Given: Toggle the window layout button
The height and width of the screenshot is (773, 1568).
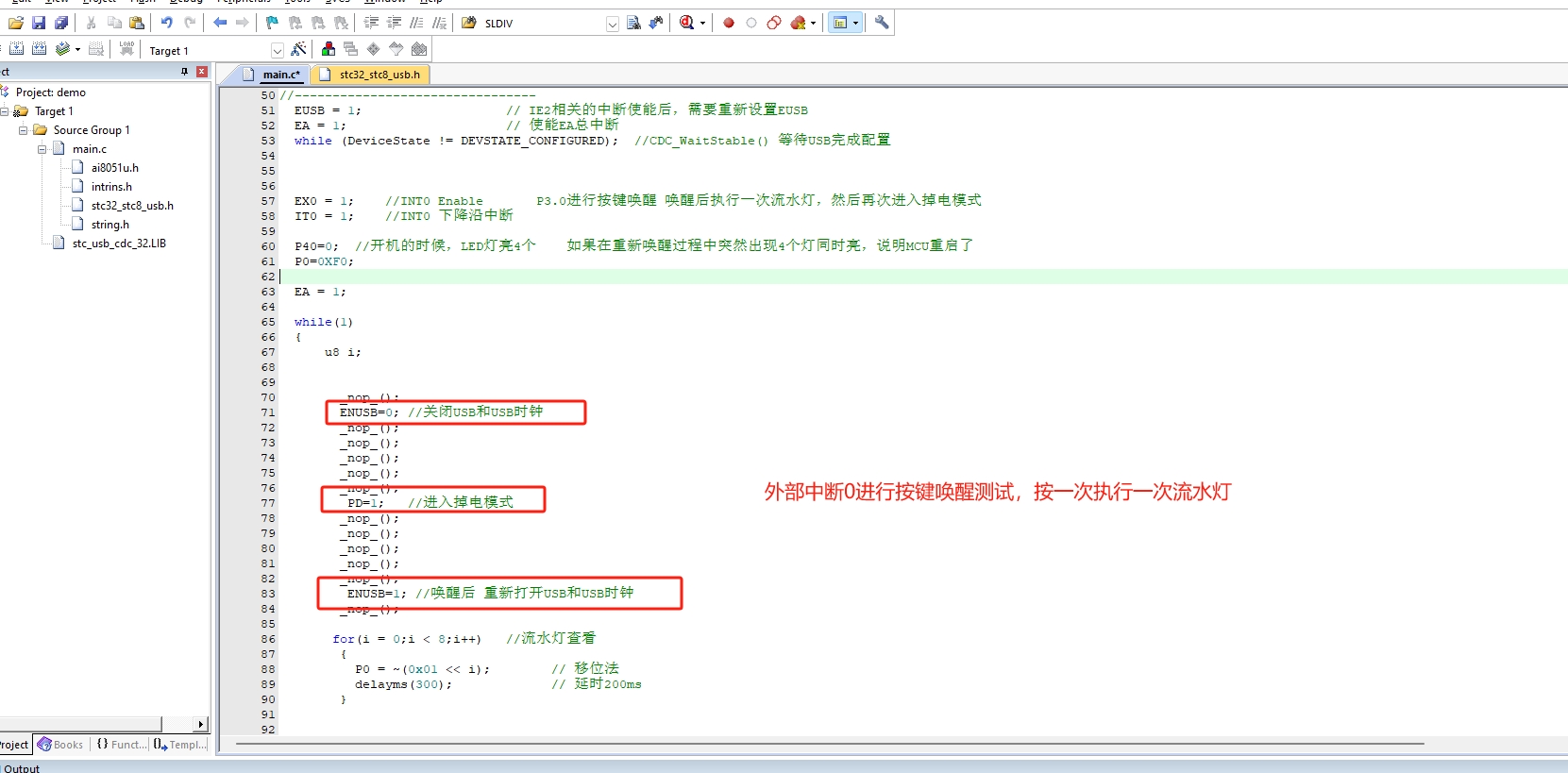Looking at the screenshot, I should point(840,23).
